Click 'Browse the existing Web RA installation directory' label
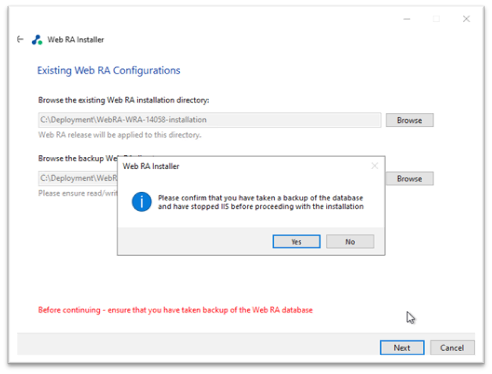Screen dimensions: 492x374 tap(124, 100)
